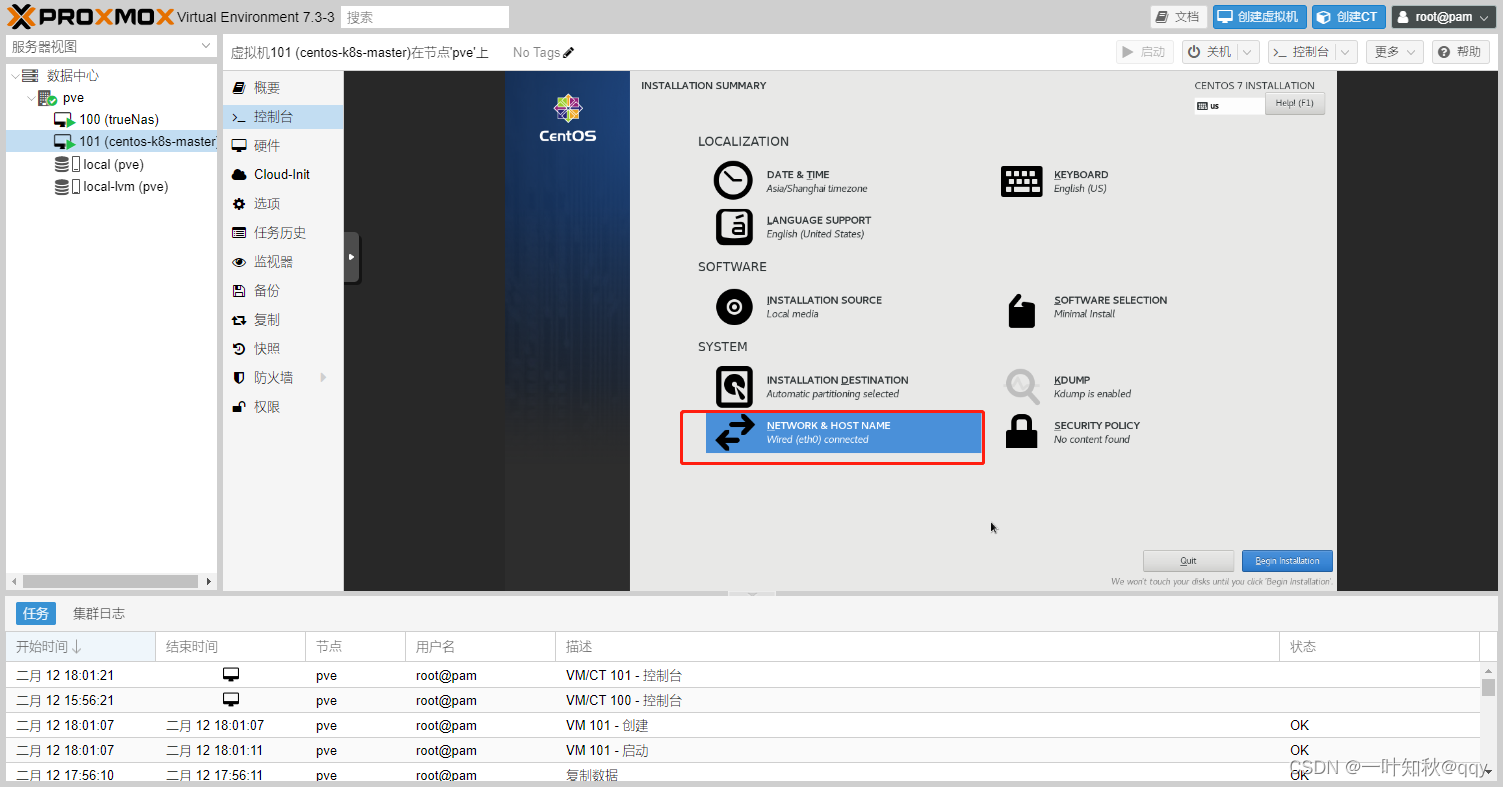Screen dimensions: 1503x787
Task: Open the 备份 backup tab
Action: click(x=283, y=291)
